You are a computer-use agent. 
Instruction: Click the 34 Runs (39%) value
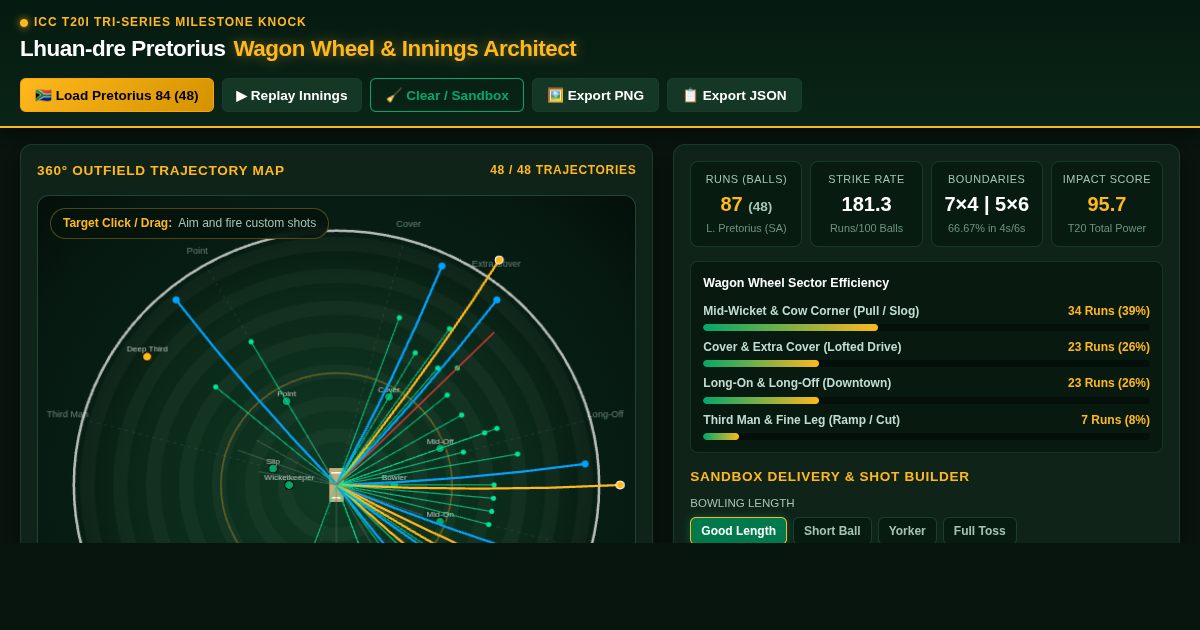click(x=1109, y=311)
